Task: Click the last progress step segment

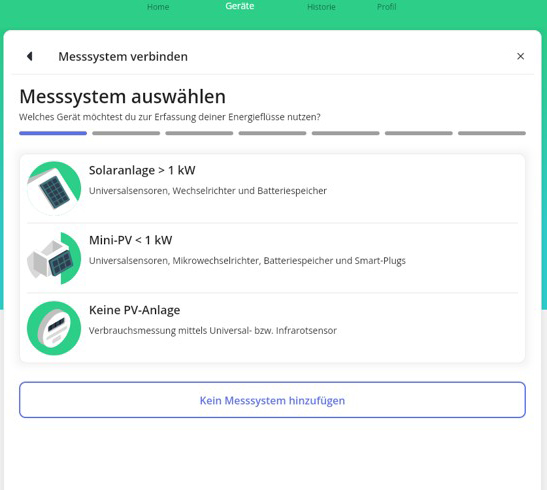Action: tap(492, 133)
